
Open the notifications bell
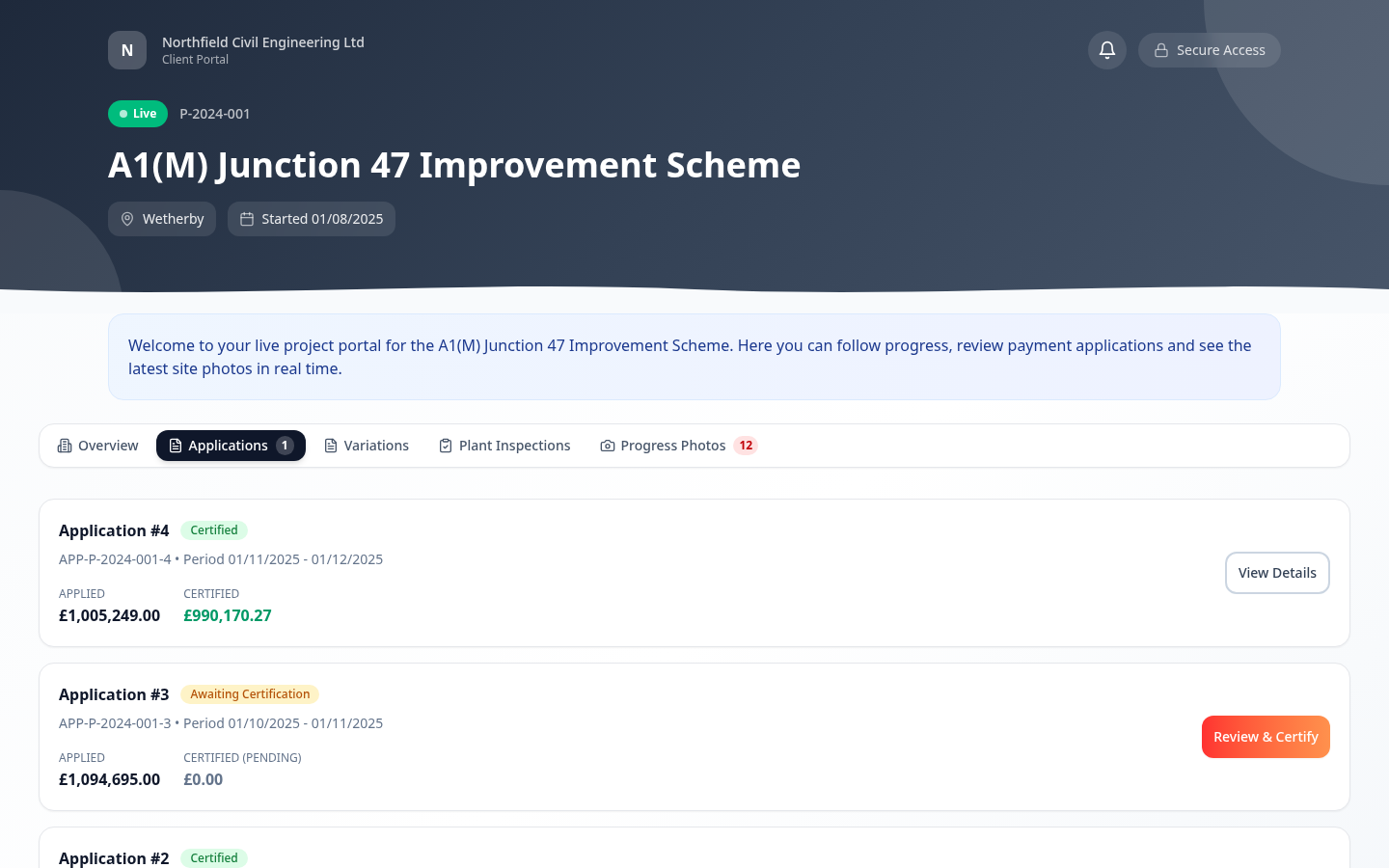click(x=1107, y=50)
